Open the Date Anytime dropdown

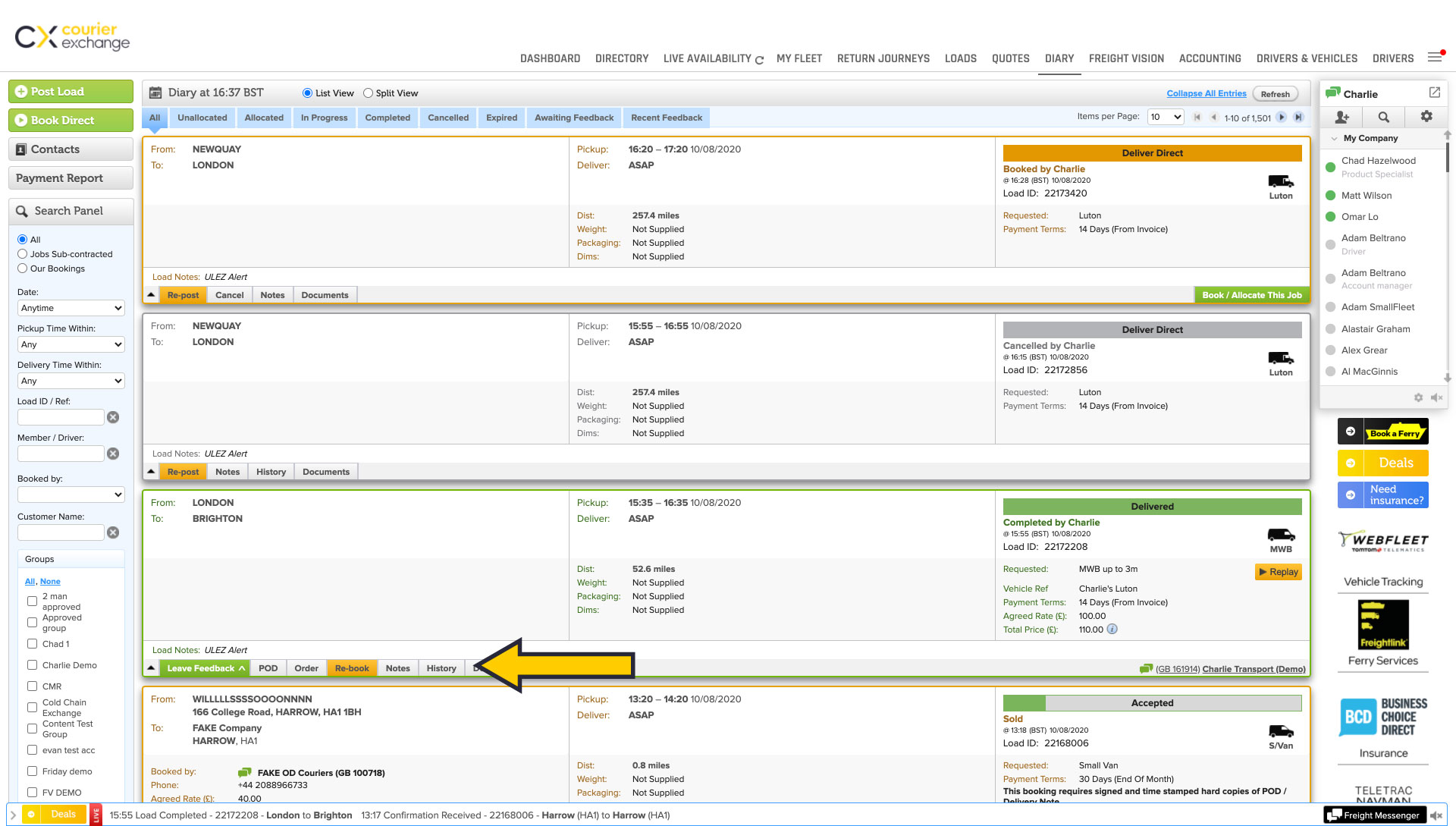point(71,308)
